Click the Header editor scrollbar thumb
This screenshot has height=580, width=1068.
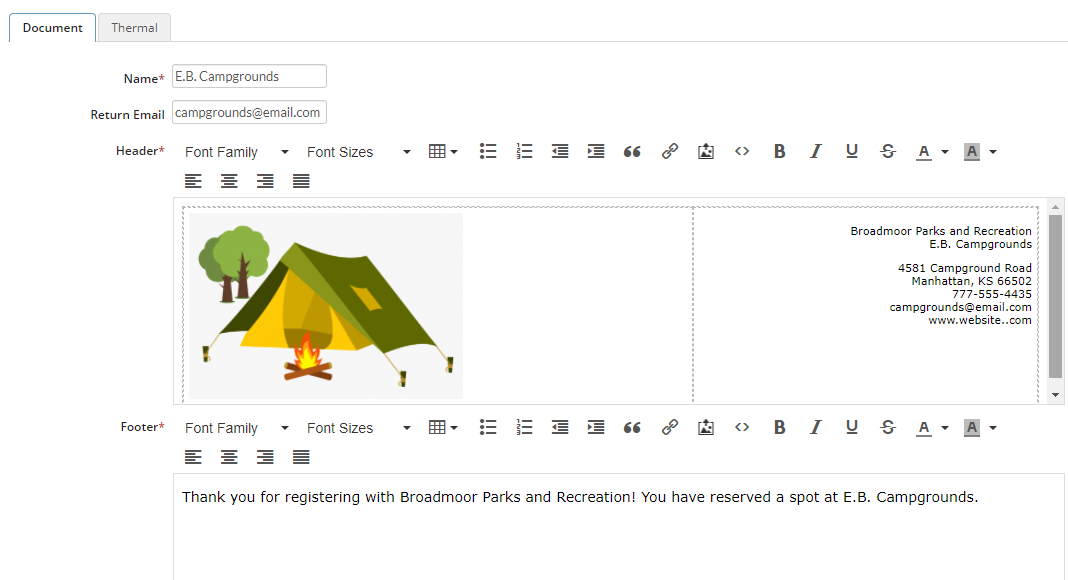tap(1055, 296)
